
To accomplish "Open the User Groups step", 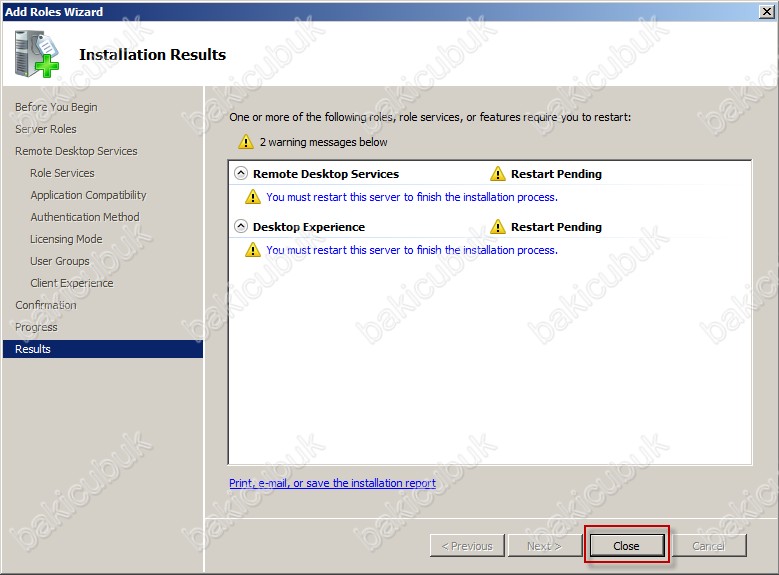I will click(60, 261).
